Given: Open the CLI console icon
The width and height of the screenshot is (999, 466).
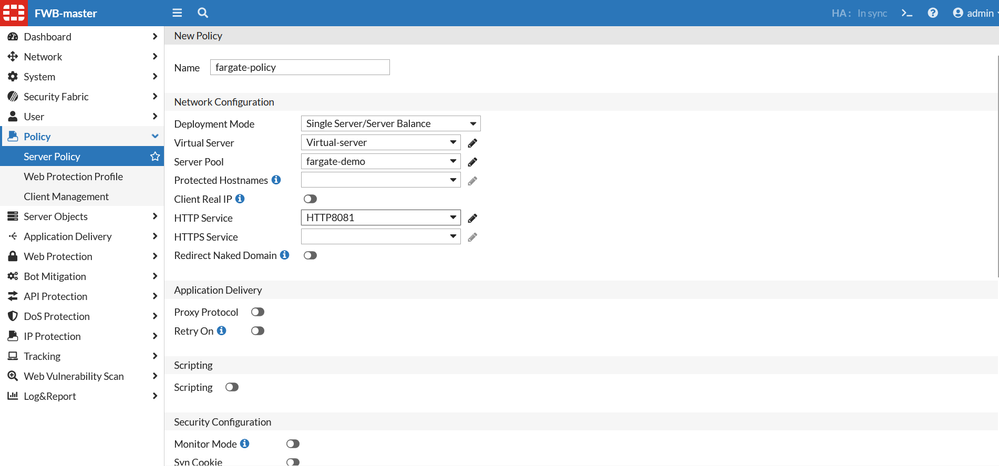Looking at the screenshot, I should (x=907, y=13).
